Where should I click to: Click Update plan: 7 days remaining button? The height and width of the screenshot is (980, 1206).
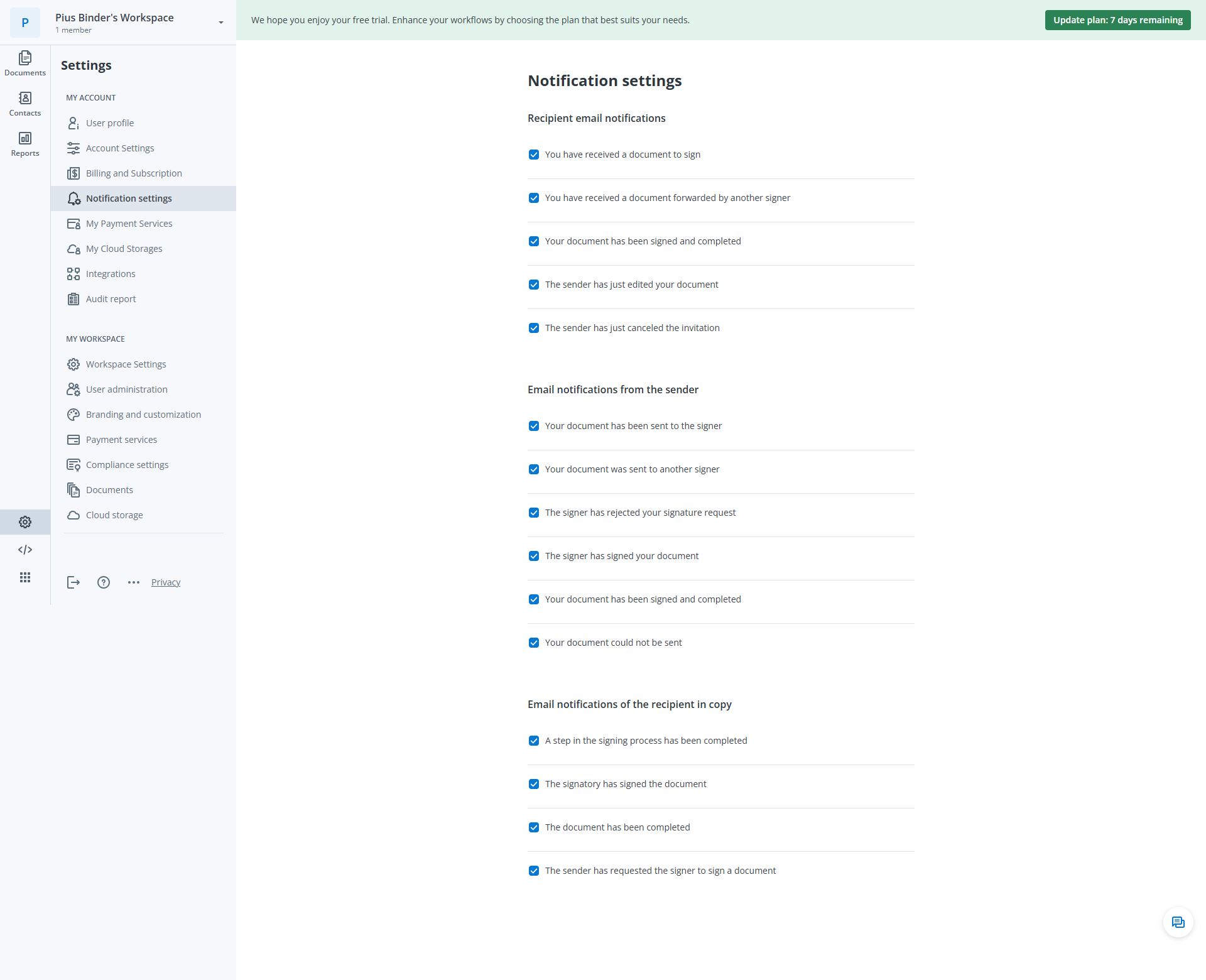pyautogui.click(x=1117, y=20)
